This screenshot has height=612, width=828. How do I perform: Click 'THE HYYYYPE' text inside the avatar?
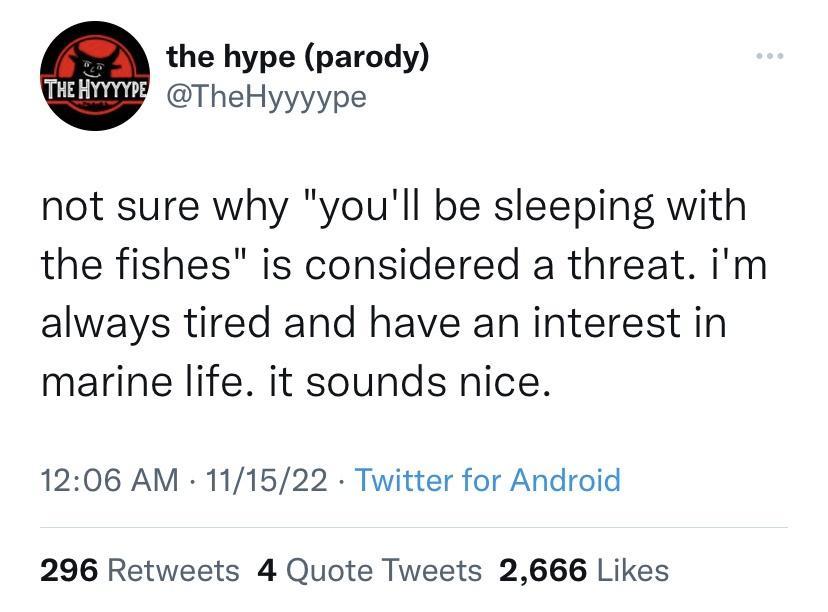[x=94, y=88]
